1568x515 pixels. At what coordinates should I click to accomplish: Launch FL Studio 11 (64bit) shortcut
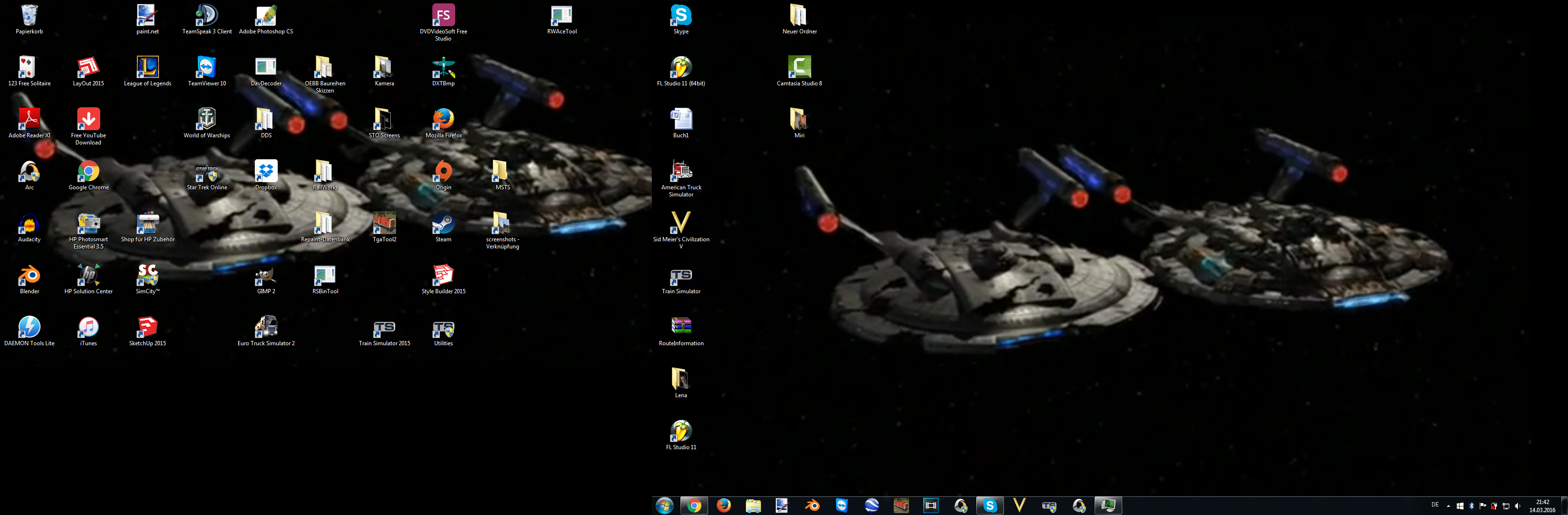[x=680, y=71]
